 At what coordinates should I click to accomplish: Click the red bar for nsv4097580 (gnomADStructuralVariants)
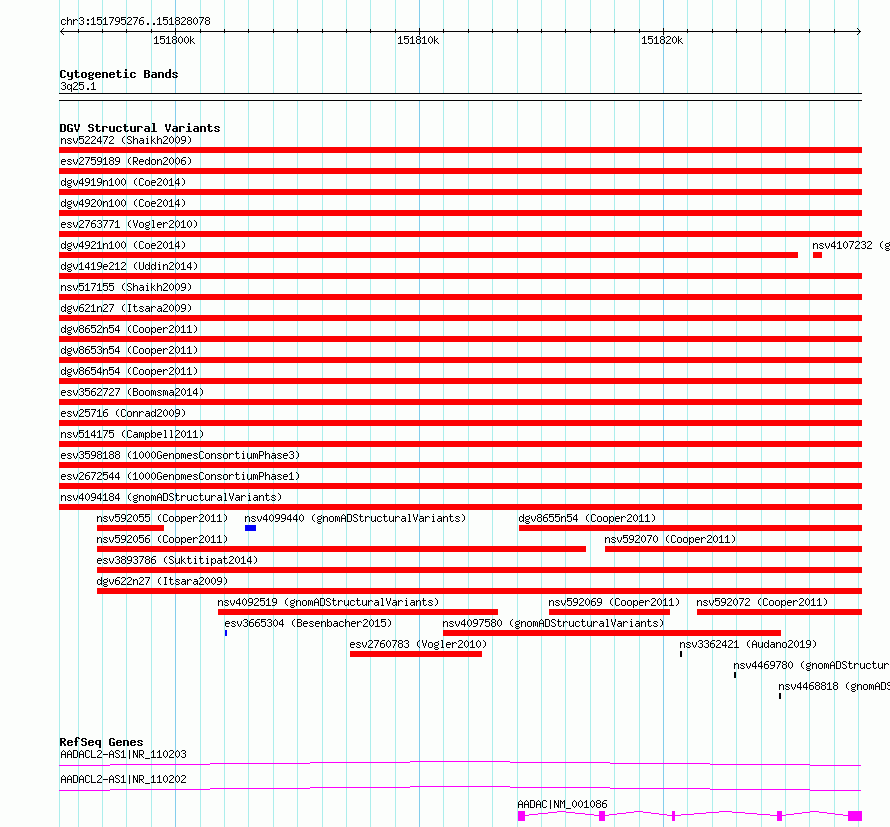click(x=612, y=633)
